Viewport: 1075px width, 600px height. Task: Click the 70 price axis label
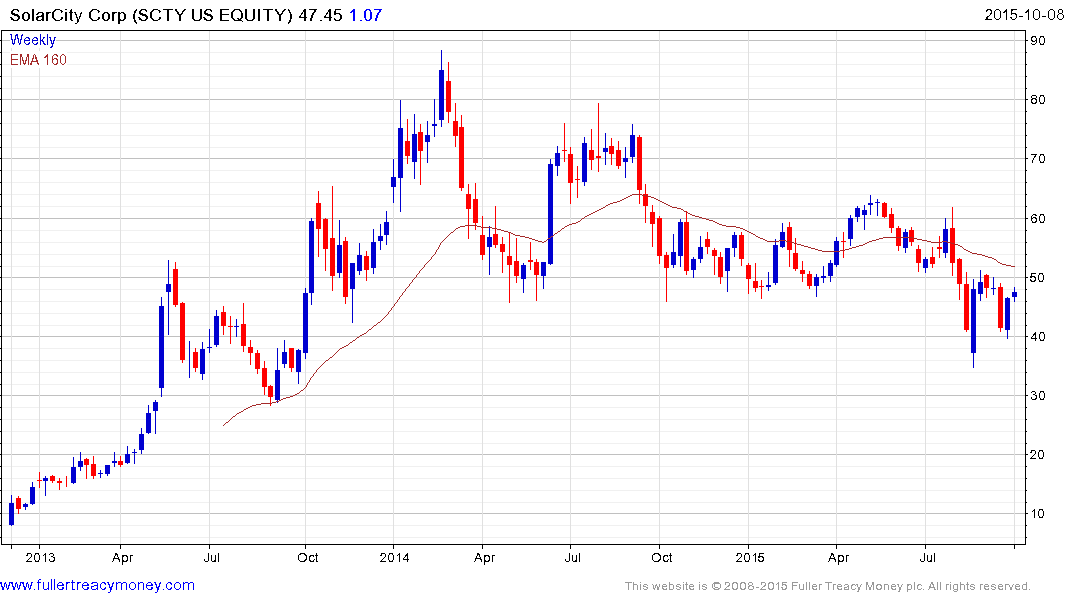1038,159
